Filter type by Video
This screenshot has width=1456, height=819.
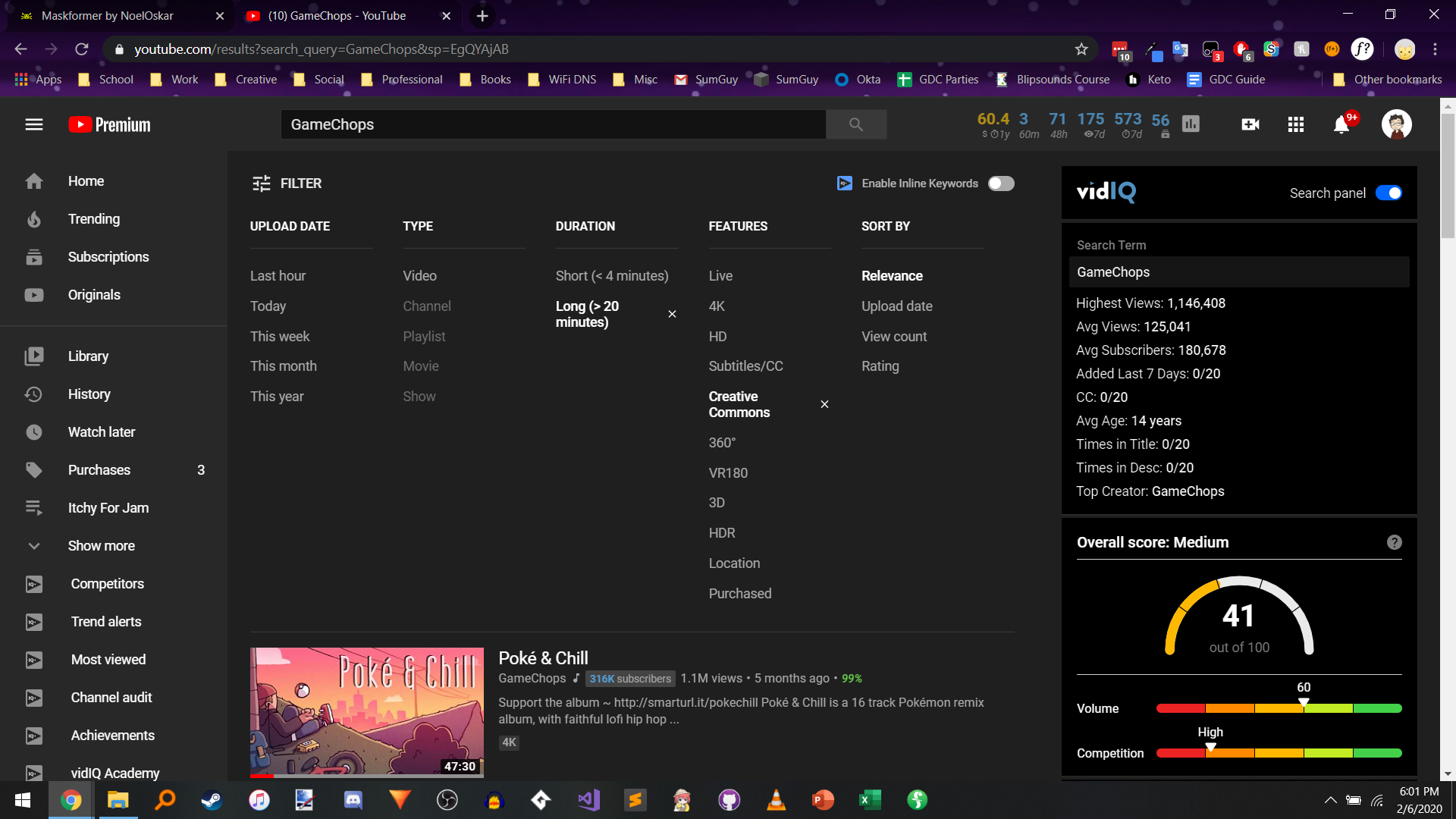tap(419, 276)
